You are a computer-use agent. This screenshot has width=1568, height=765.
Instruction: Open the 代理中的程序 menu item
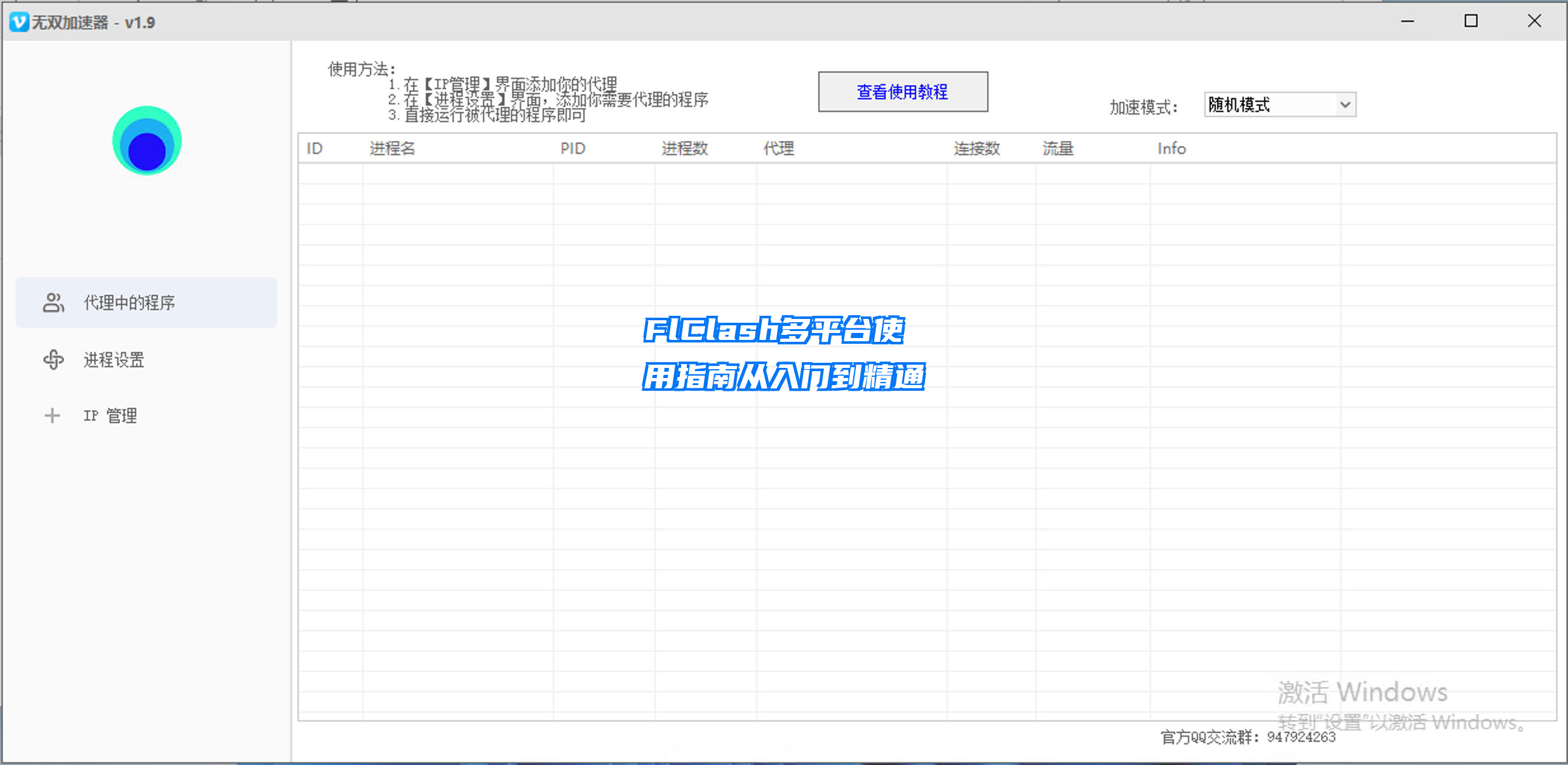tap(146, 302)
